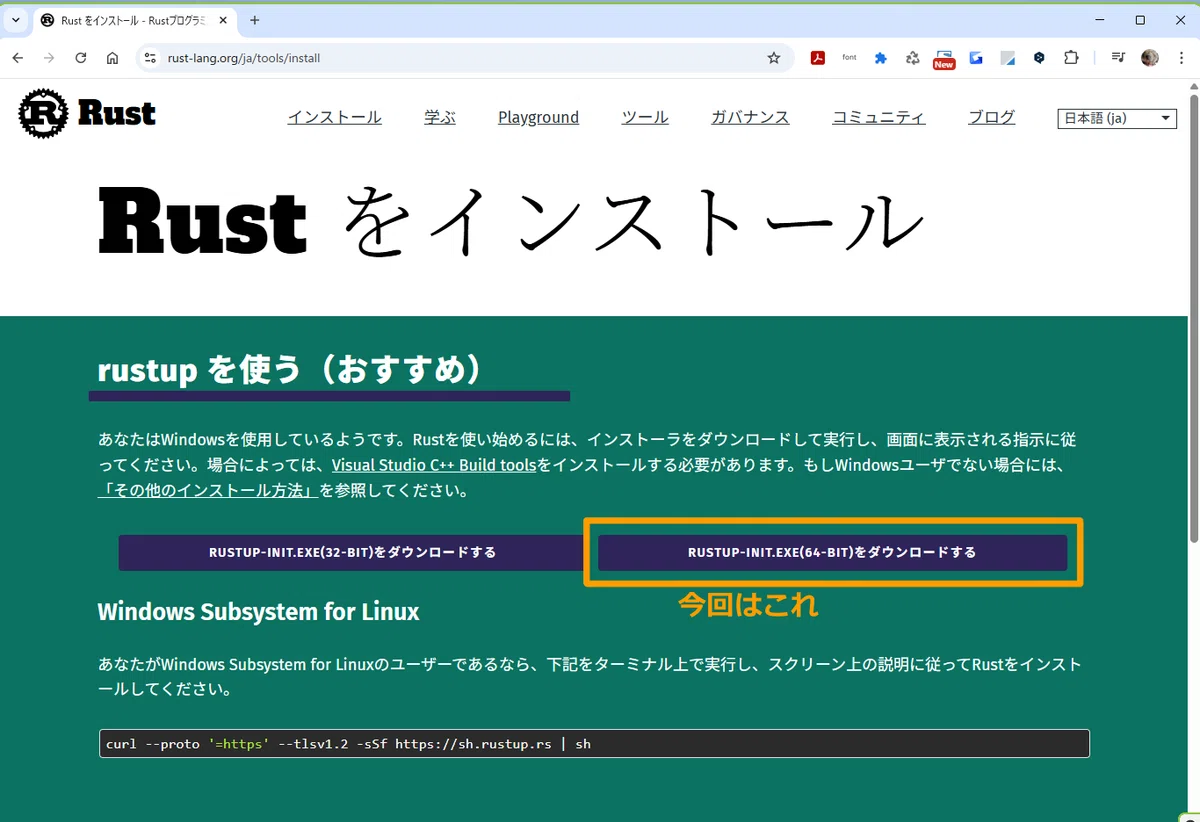Click the blue puzzle piece extension icon

pyautogui.click(x=880, y=58)
